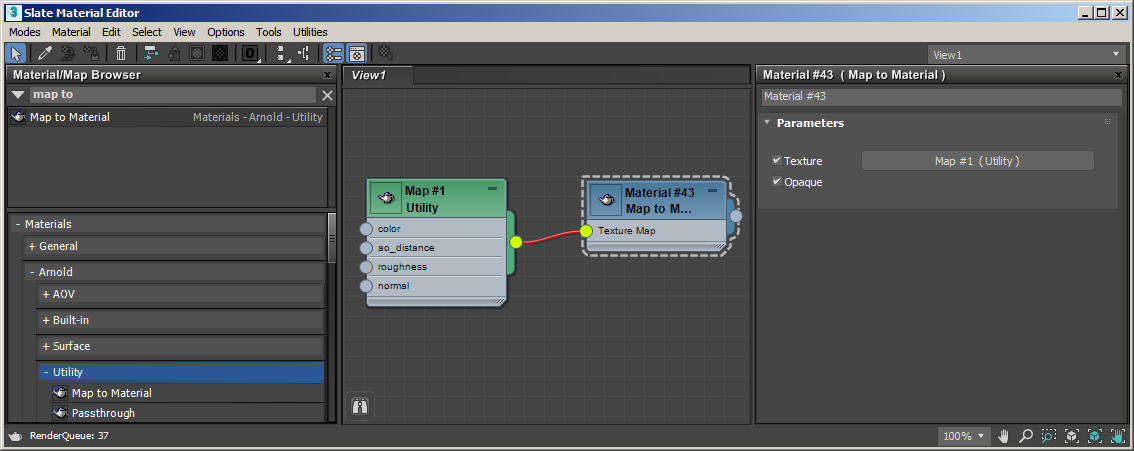This screenshot has height=451, width=1134.
Task: Click Zoom Extents white cube icon
Action: pos(1072,436)
